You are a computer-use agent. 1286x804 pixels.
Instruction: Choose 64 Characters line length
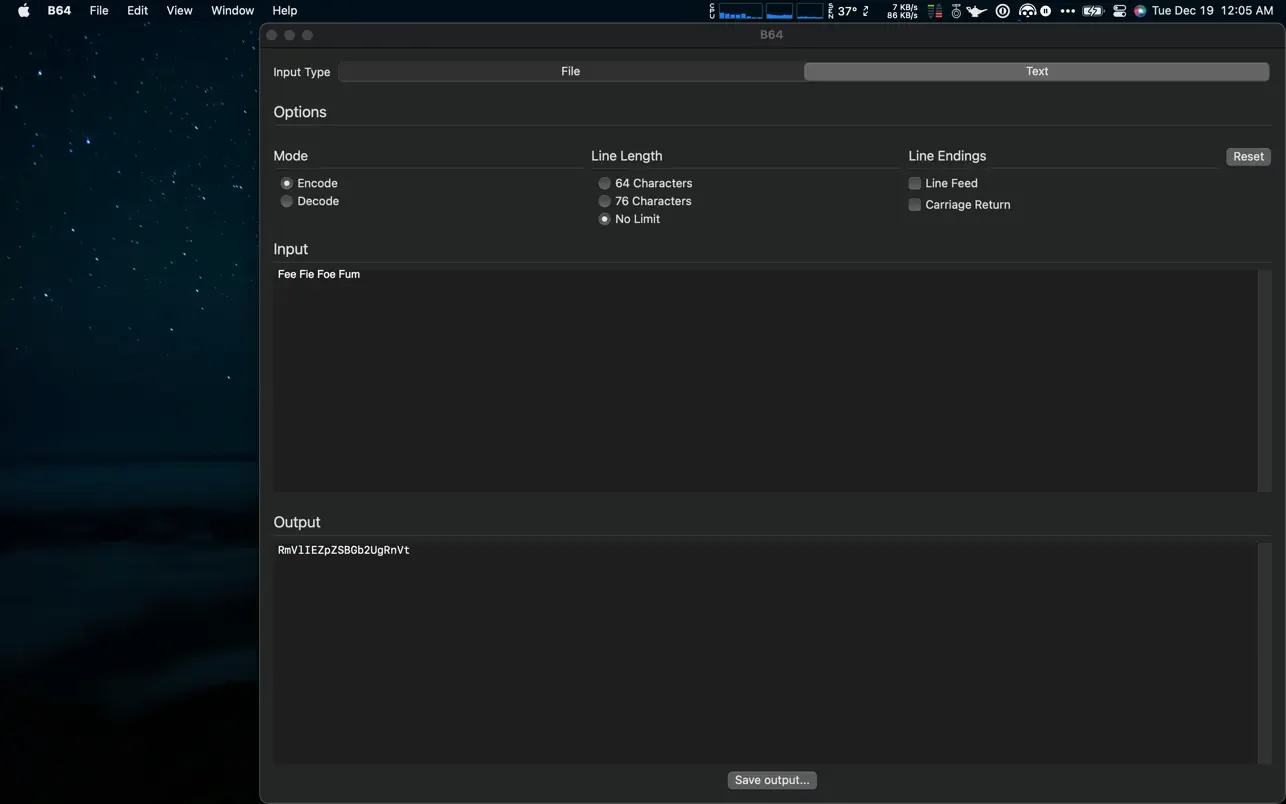[605, 183]
